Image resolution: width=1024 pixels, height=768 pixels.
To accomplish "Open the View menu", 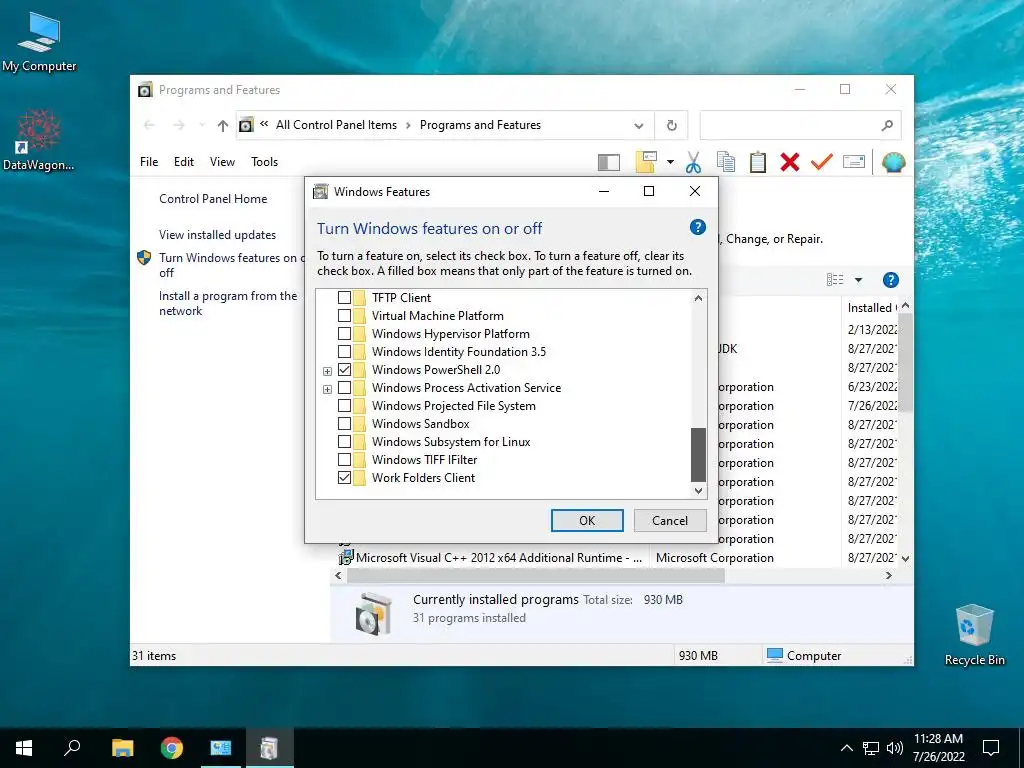I will click(x=222, y=162).
